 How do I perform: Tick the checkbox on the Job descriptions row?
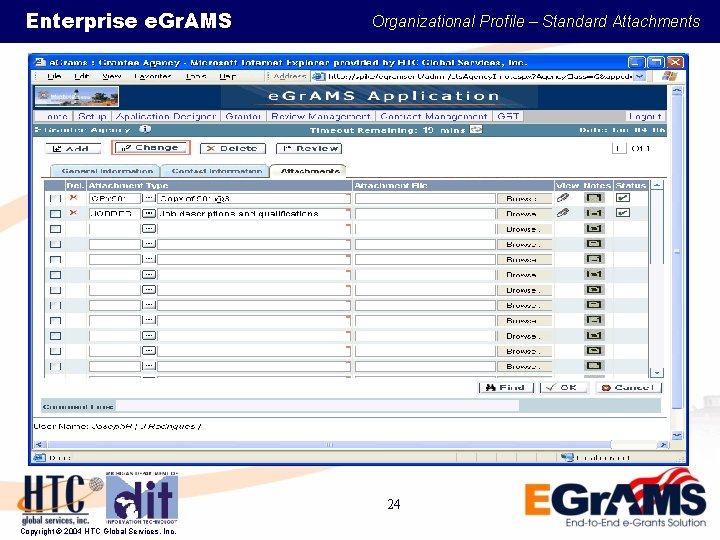coord(55,214)
